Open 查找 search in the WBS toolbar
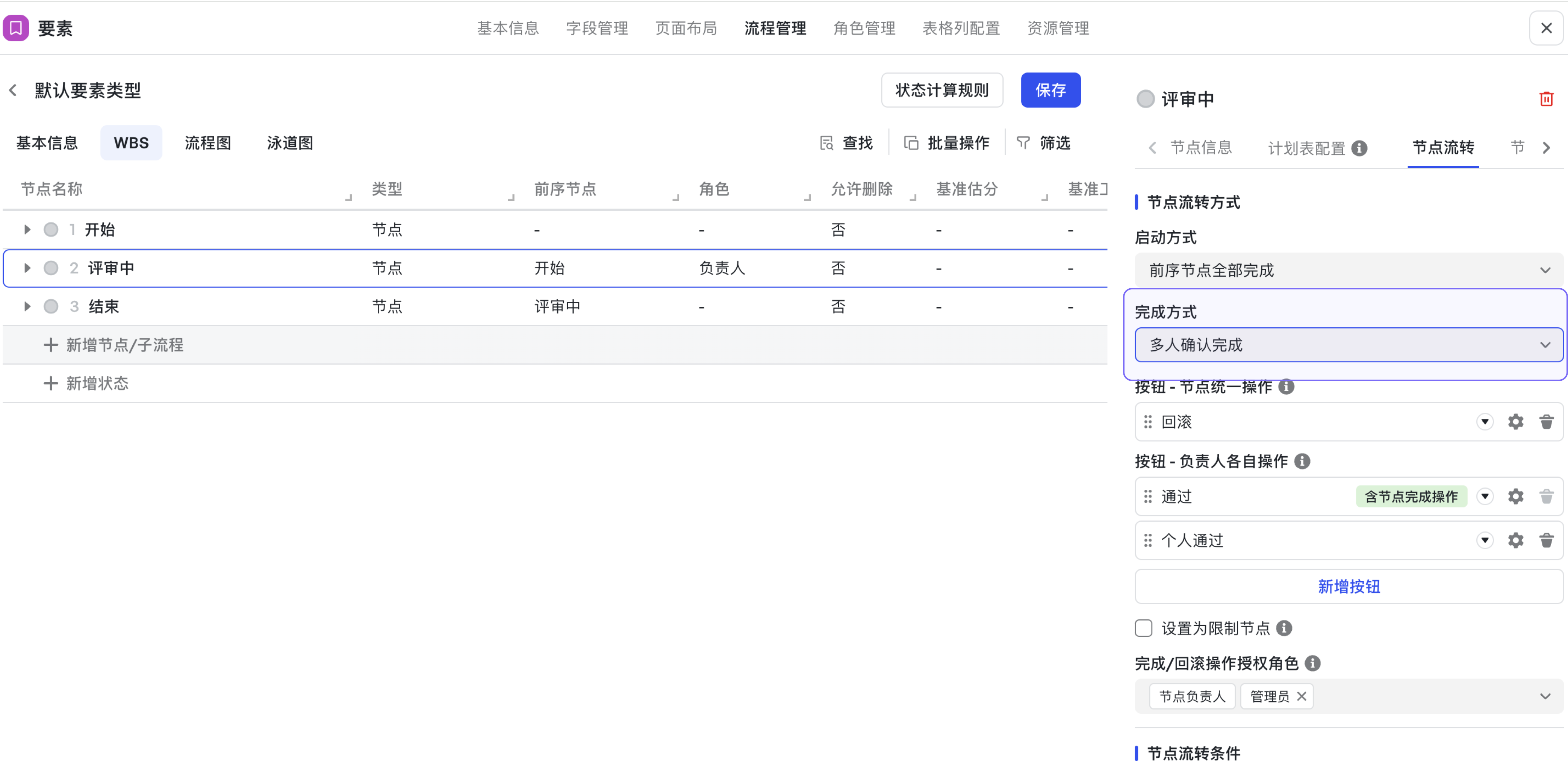This screenshot has width=1568, height=772. click(x=846, y=143)
